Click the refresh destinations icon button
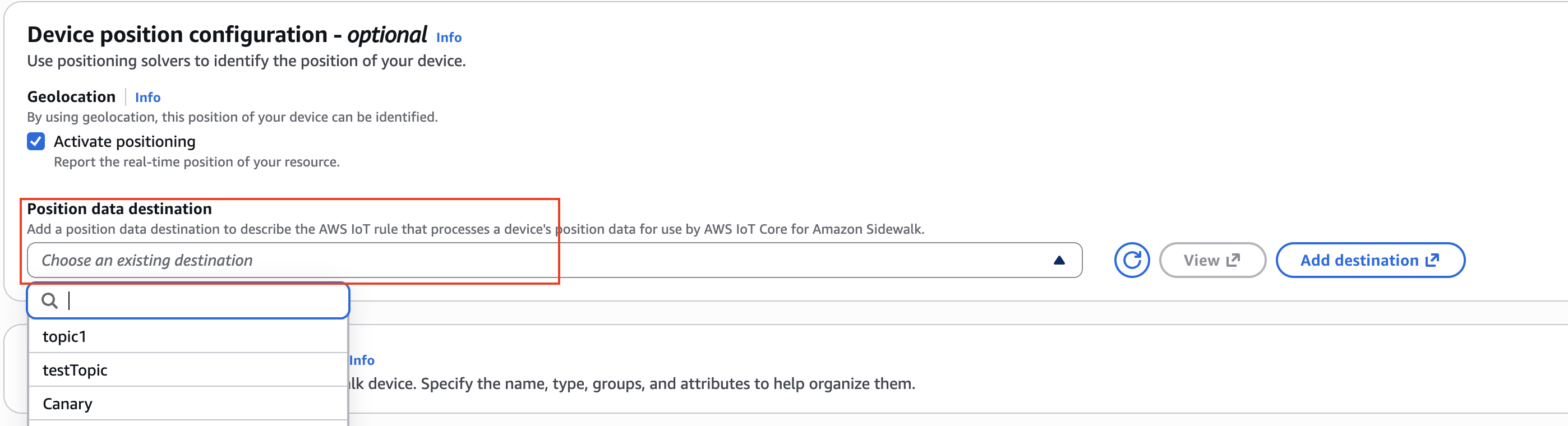Image resolution: width=1568 pixels, height=426 pixels. (x=1132, y=261)
